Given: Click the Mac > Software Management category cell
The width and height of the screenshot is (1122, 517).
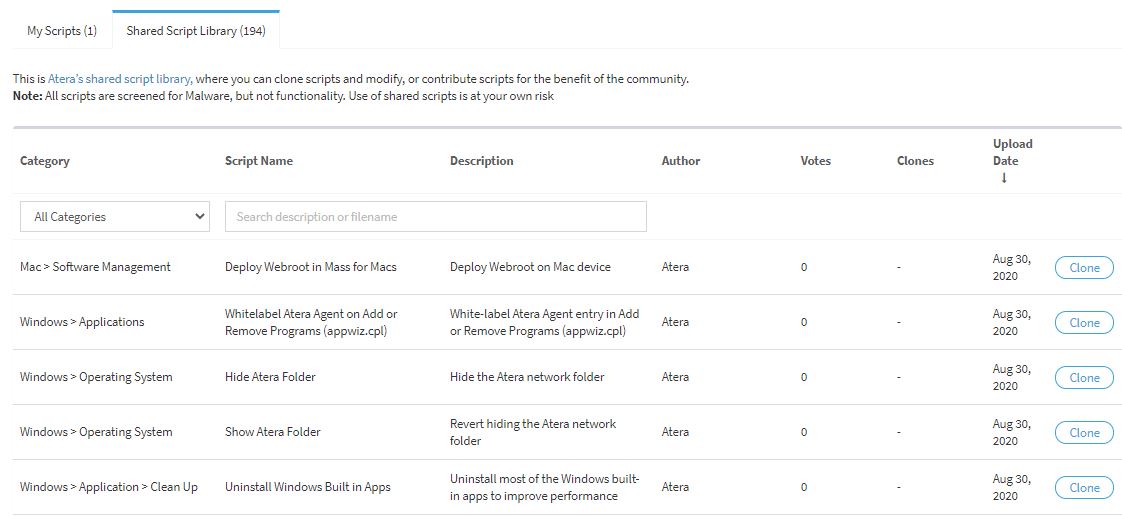Looking at the screenshot, I should 95,267.
